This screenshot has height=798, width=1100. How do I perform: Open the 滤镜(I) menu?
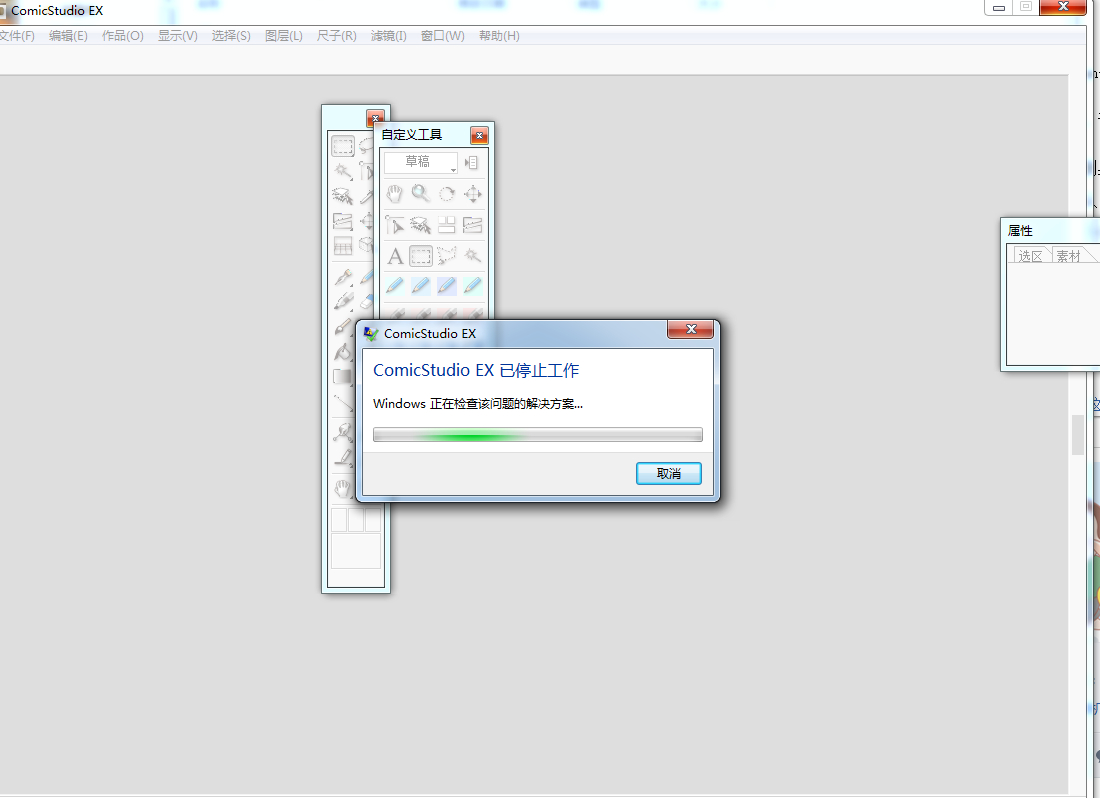coord(389,36)
